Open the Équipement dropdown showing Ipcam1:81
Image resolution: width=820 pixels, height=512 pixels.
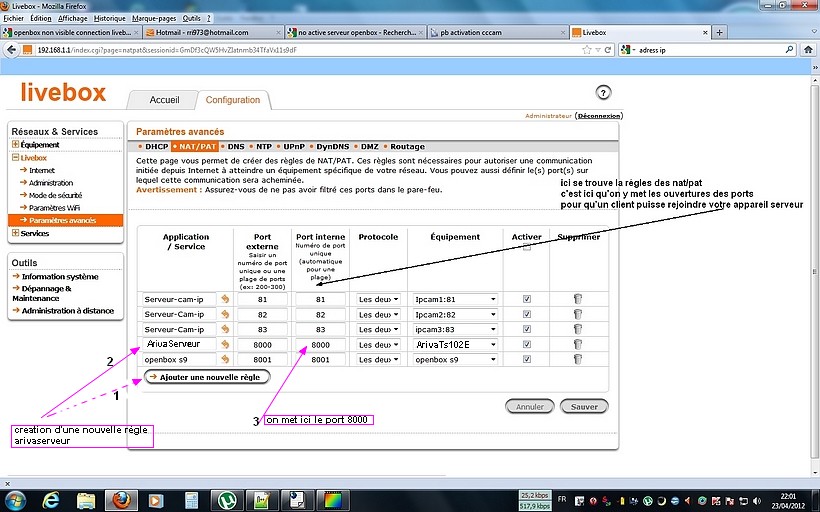(455, 299)
